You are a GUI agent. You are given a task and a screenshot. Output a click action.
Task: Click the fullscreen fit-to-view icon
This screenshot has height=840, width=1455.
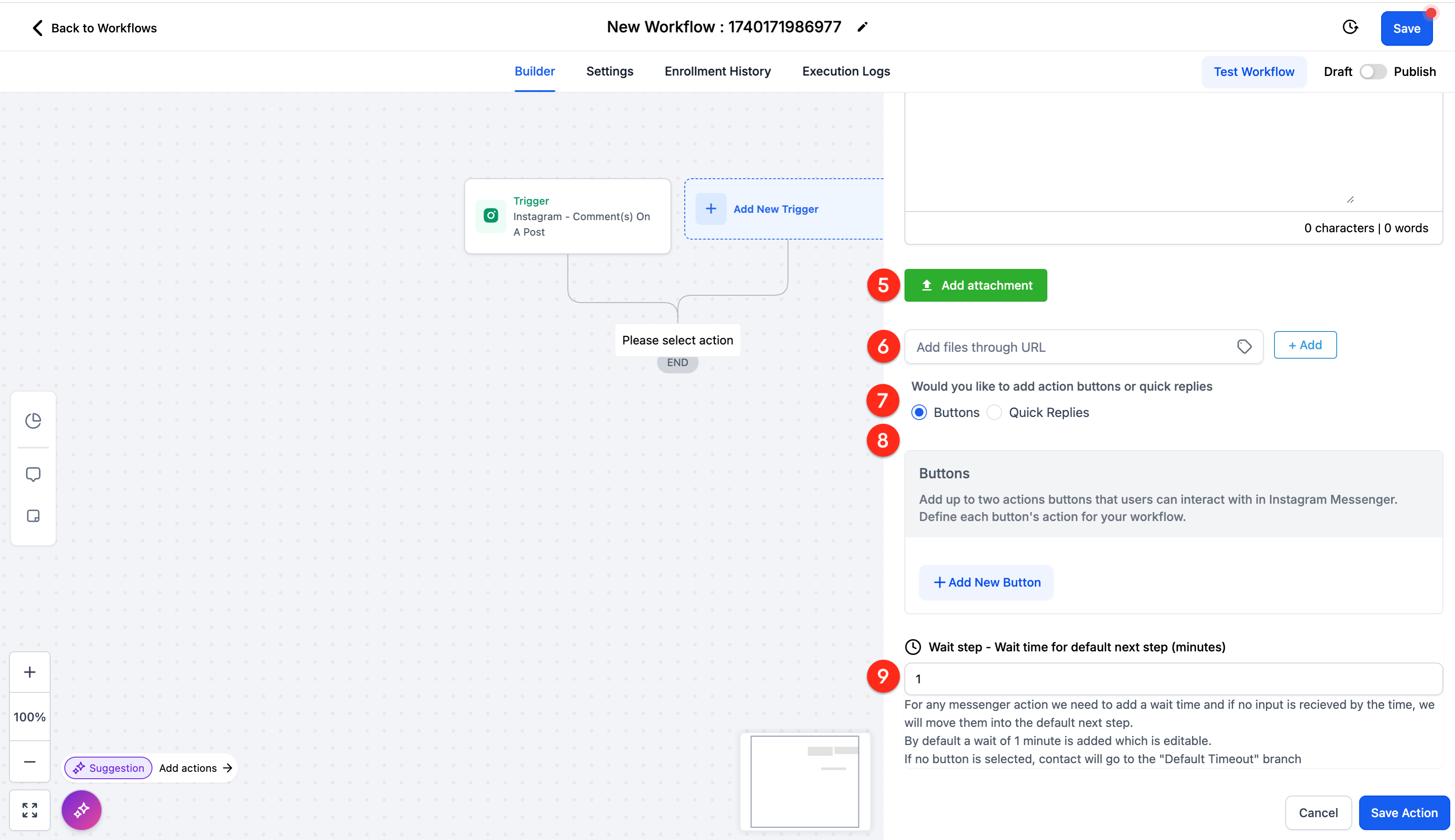29,810
